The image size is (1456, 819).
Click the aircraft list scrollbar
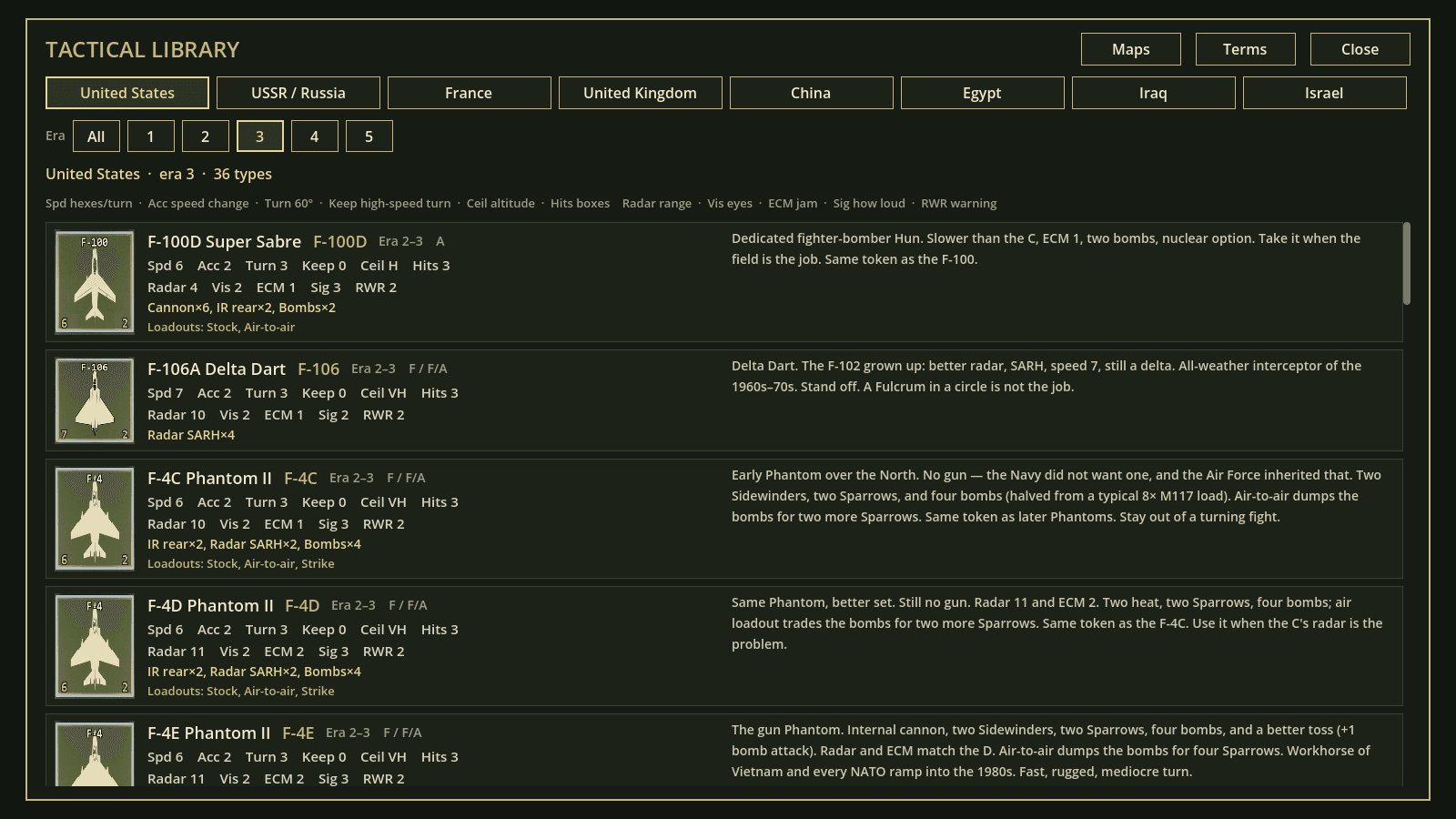[x=1407, y=263]
